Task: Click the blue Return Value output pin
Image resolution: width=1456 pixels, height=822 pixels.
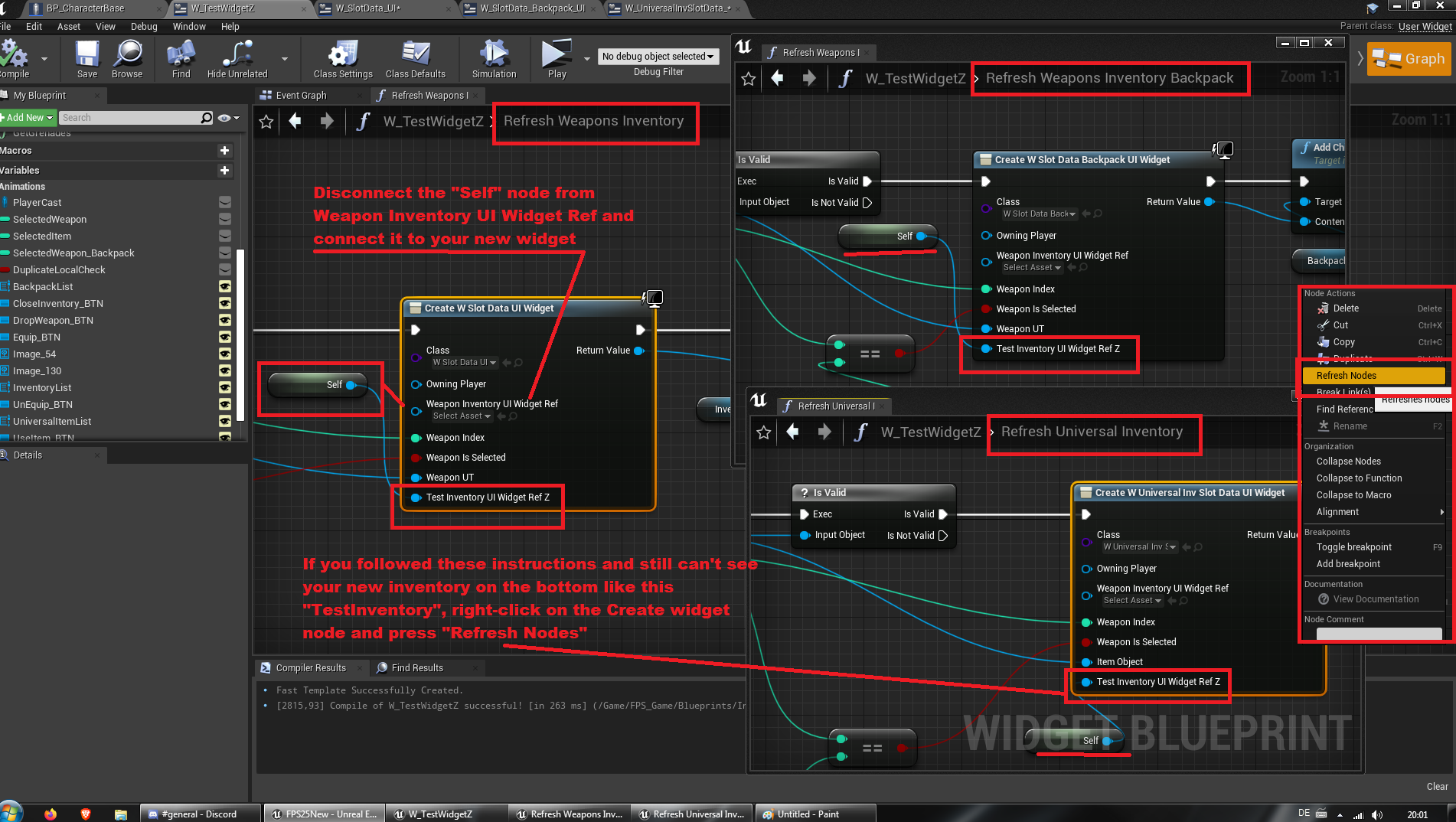Action: point(639,351)
